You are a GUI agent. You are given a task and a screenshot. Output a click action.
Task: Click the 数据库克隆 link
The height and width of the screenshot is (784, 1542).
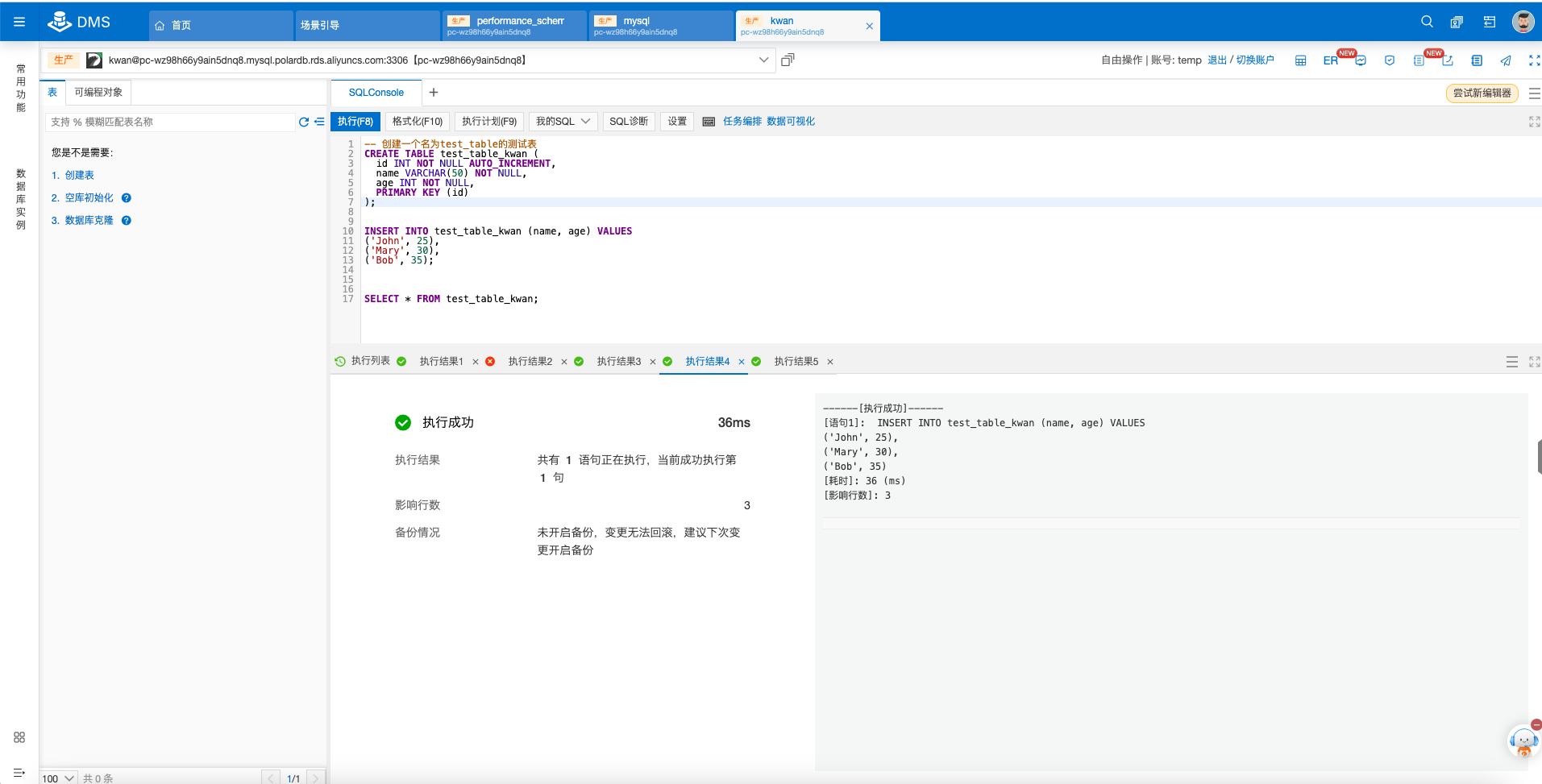tap(89, 221)
